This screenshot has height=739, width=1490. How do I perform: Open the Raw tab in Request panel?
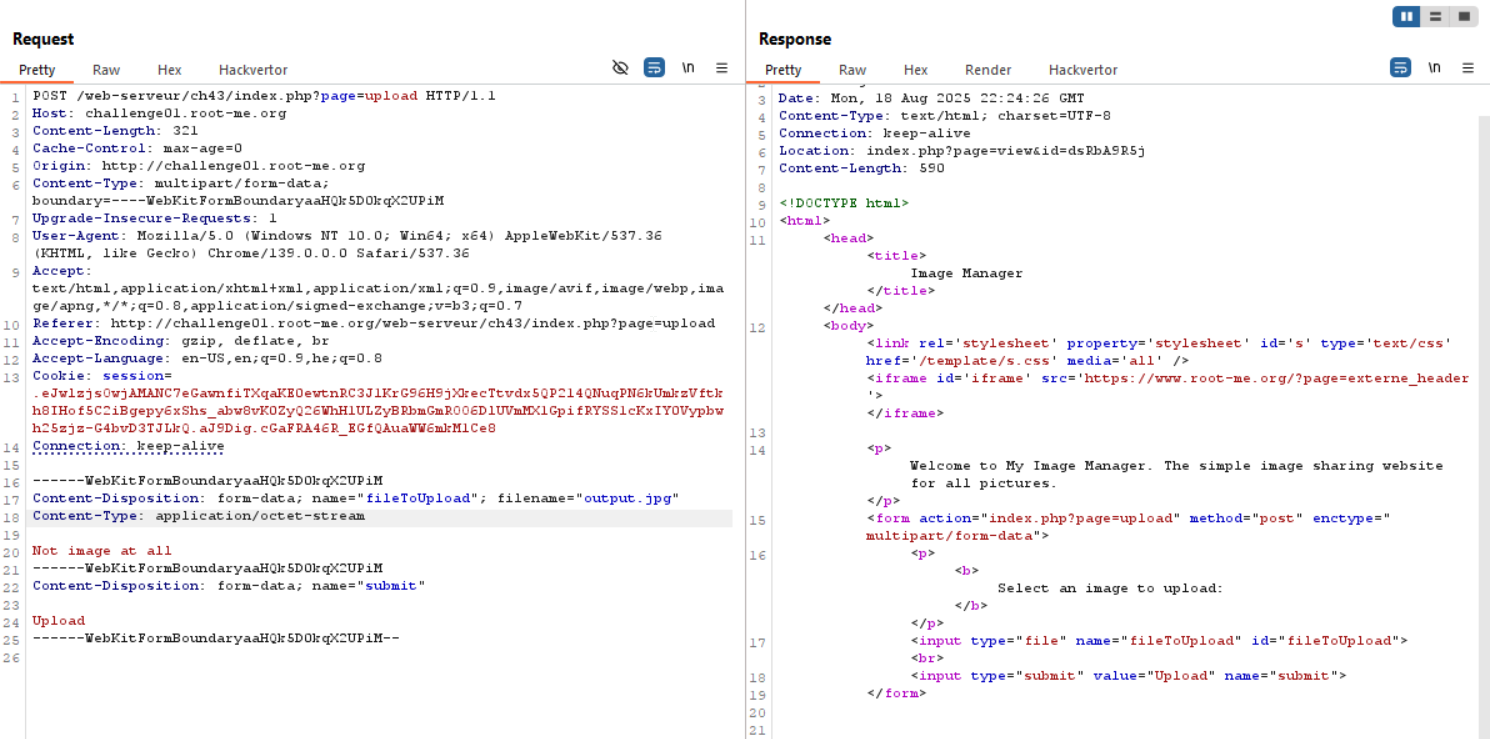tap(106, 70)
